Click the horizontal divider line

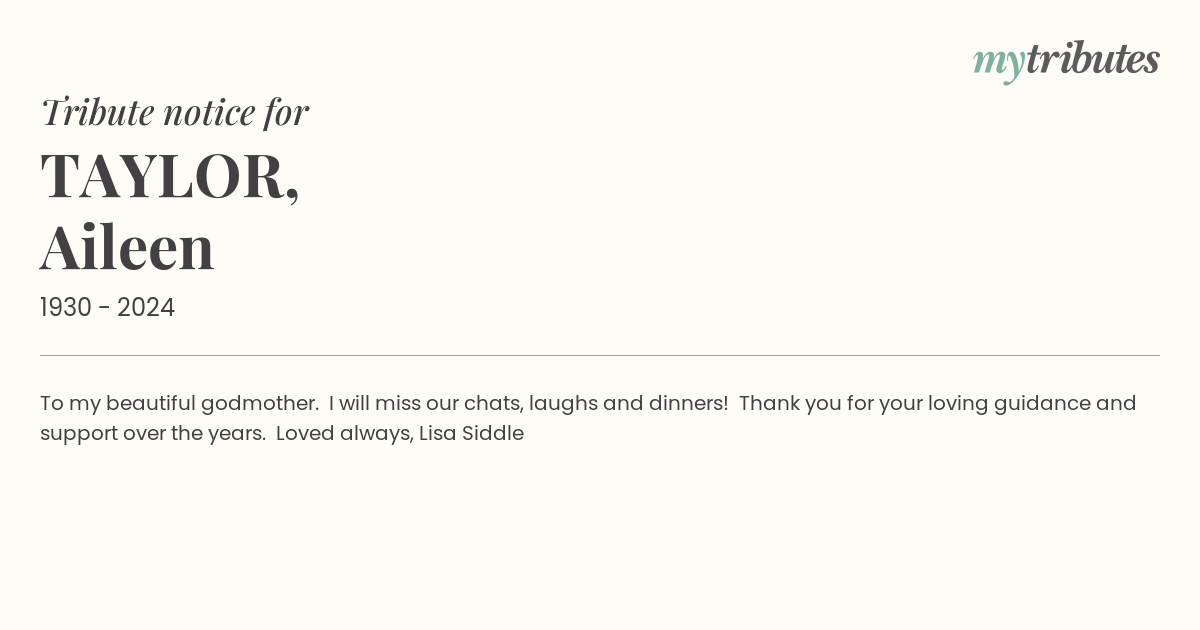coord(600,355)
